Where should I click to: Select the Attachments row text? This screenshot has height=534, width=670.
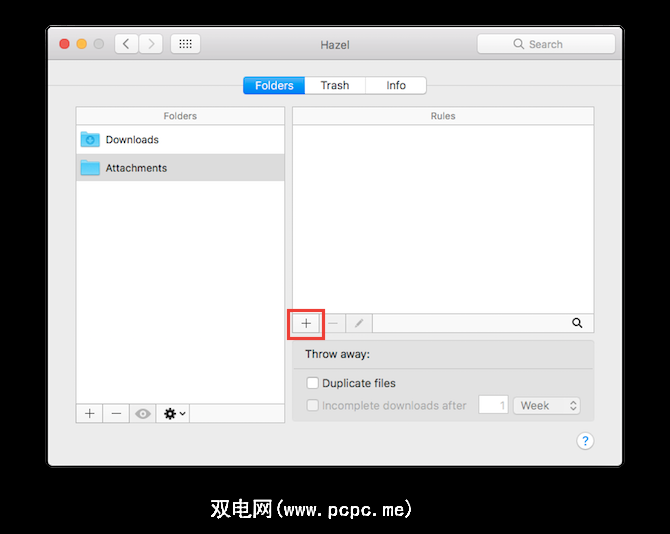click(136, 168)
